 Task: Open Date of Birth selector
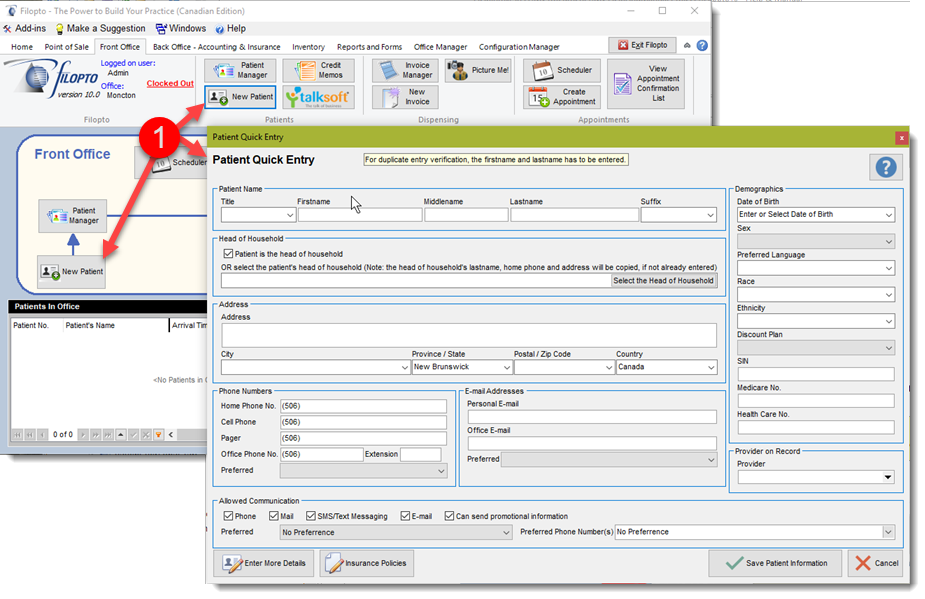click(x=888, y=215)
